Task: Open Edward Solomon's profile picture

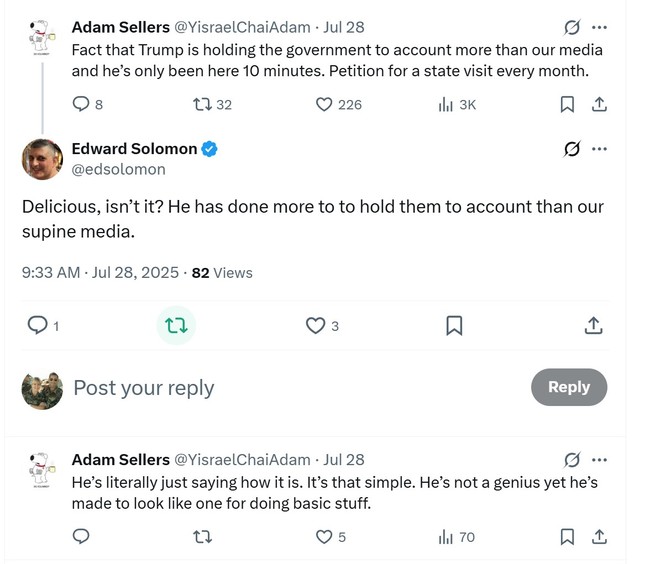Action: (x=42, y=159)
